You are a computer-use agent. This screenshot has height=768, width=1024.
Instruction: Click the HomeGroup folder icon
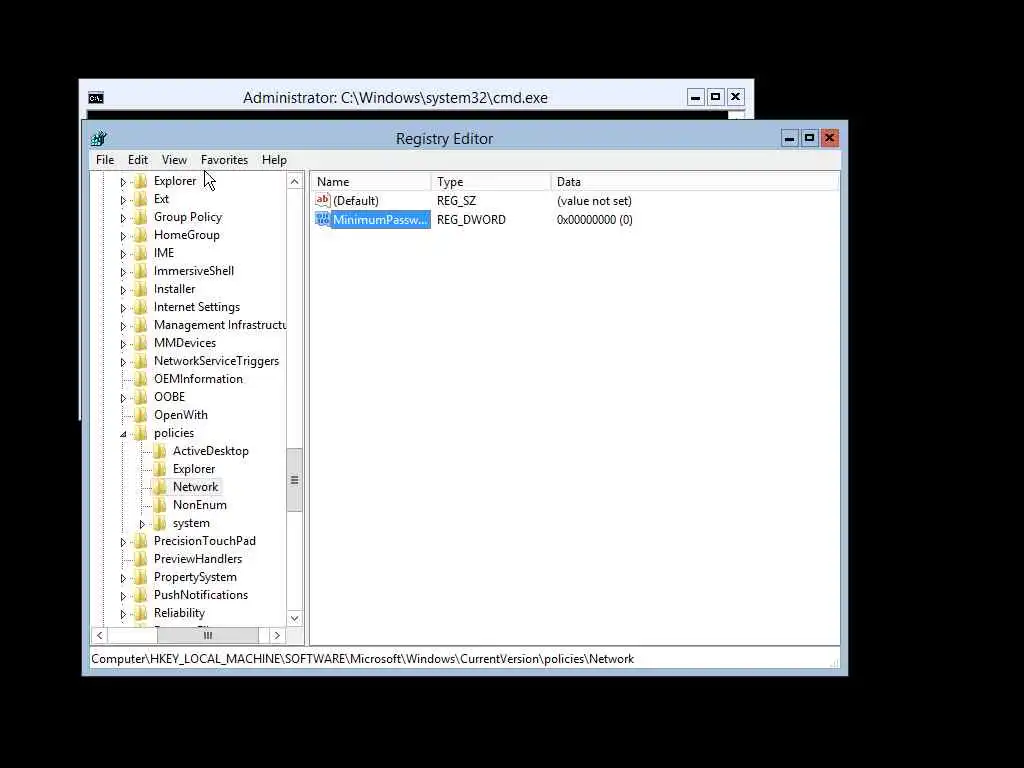tap(140, 235)
